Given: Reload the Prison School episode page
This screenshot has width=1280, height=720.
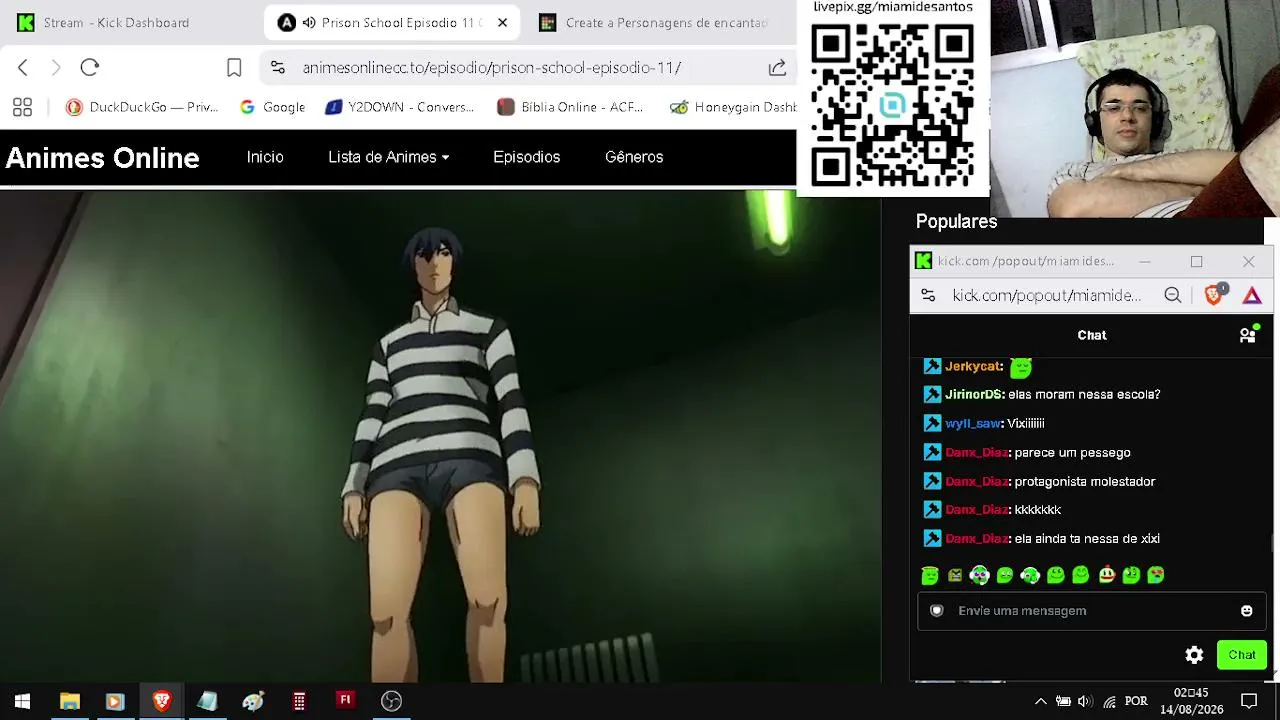Looking at the screenshot, I should 90,68.
